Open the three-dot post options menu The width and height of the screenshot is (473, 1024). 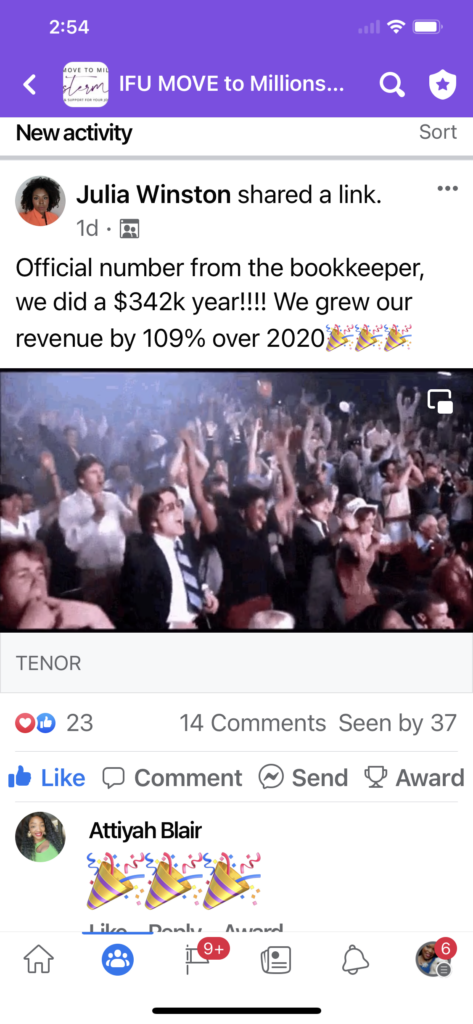tap(448, 189)
